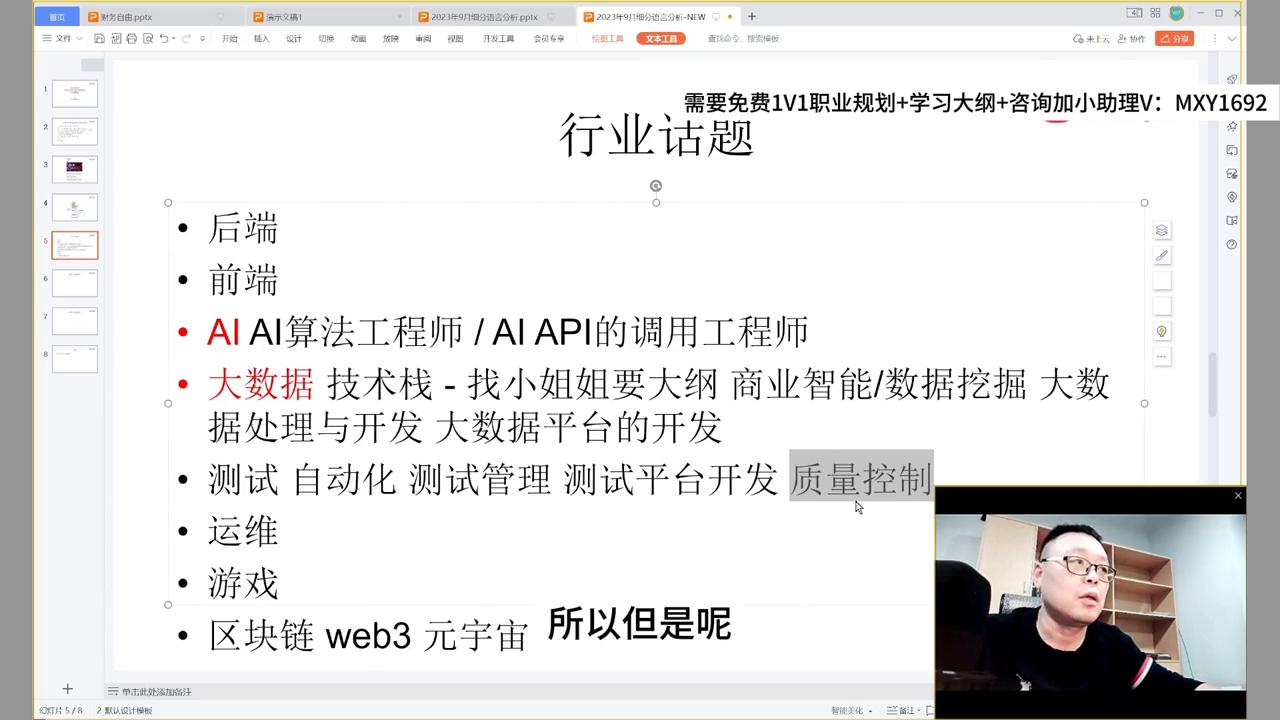The width and height of the screenshot is (1280, 720).
Task: Click the topmost icon in the far-right sidebar
Action: click(x=1232, y=77)
